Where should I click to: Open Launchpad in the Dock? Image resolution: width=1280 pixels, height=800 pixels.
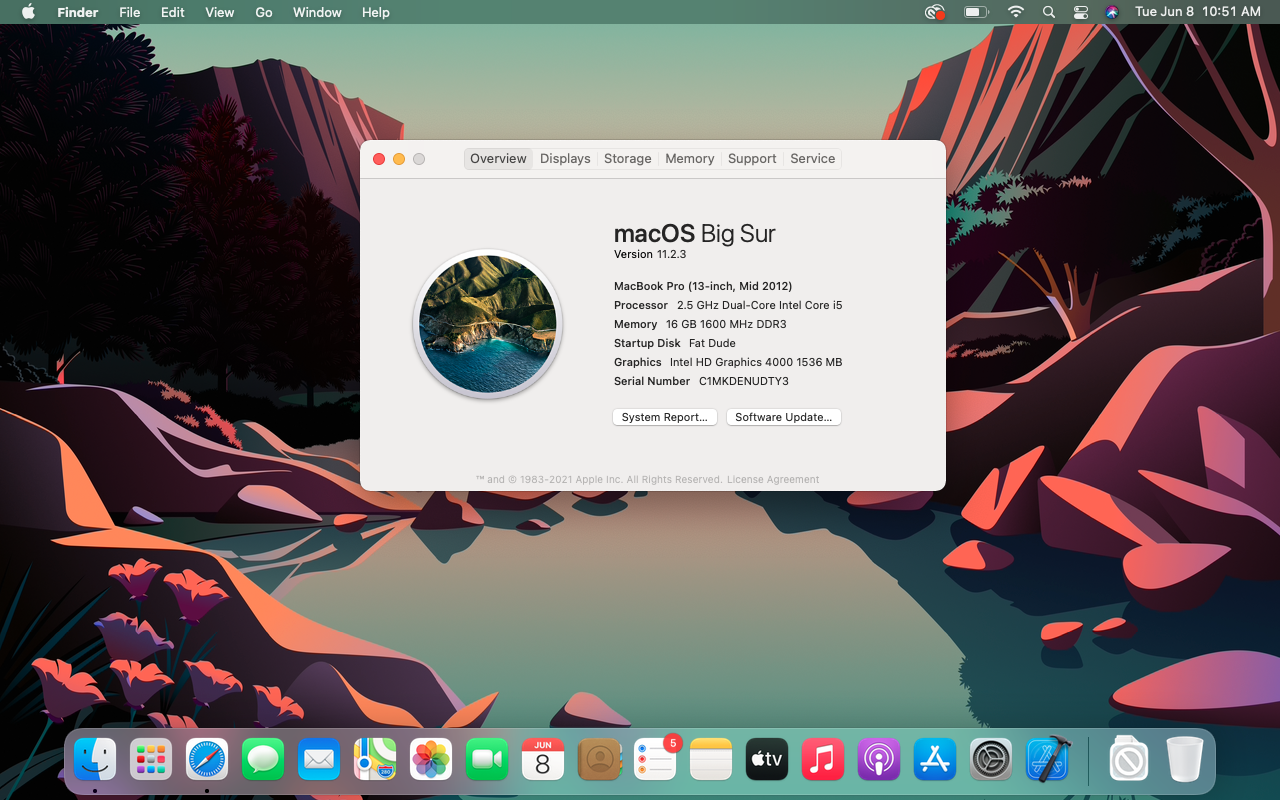(x=151, y=760)
